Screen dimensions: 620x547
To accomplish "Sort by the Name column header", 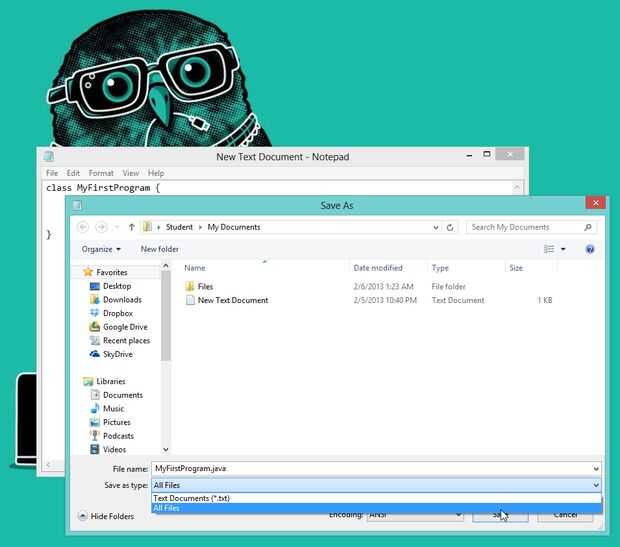I will [195, 268].
